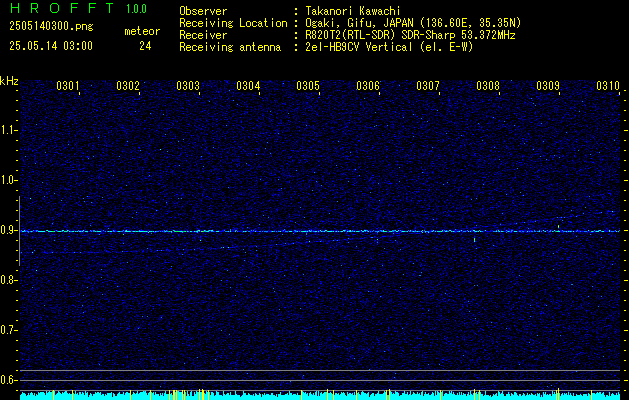This screenshot has height=400, width=629.
Task: Click the kHz axis unit label
Action: [x=9, y=81]
